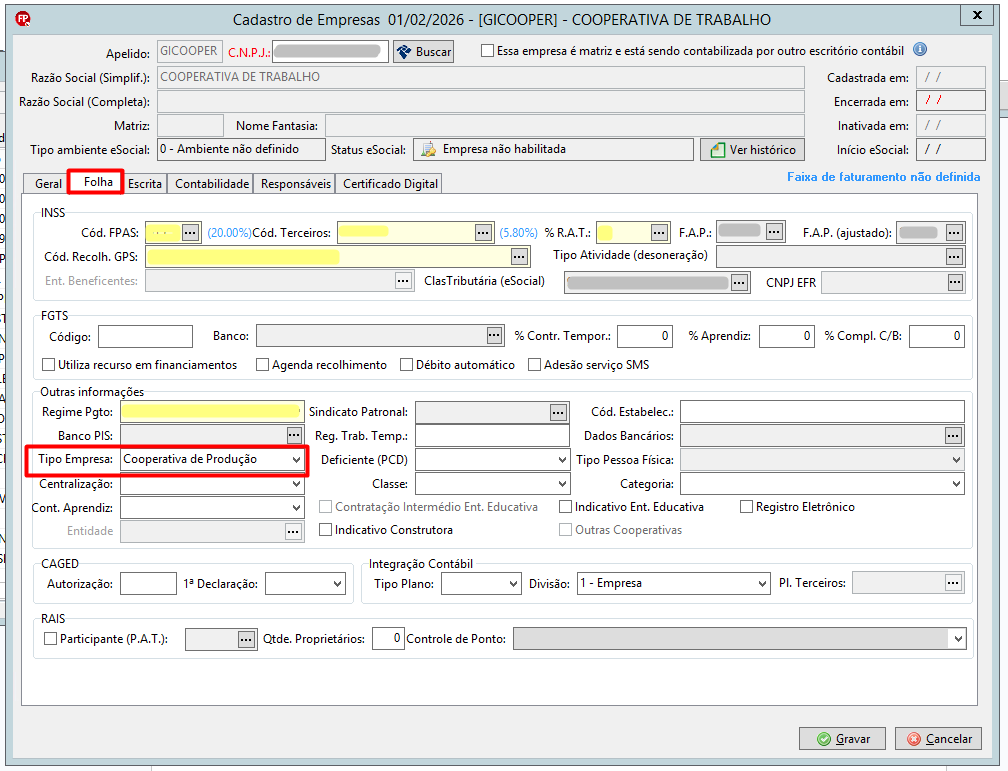Switch to Contabilidade tab
Screen dimensions: 1008x771
(212, 184)
